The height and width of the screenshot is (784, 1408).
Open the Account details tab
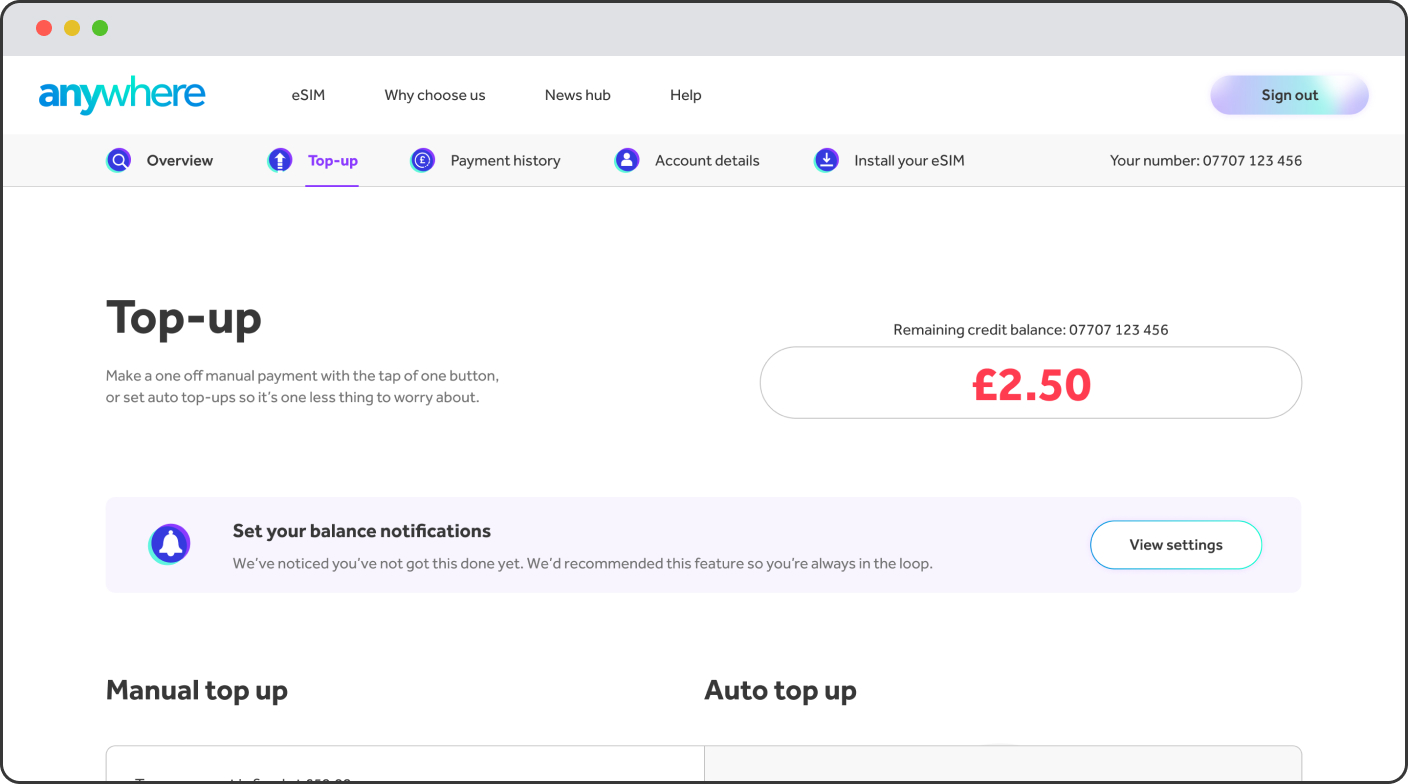pyautogui.click(x=707, y=160)
